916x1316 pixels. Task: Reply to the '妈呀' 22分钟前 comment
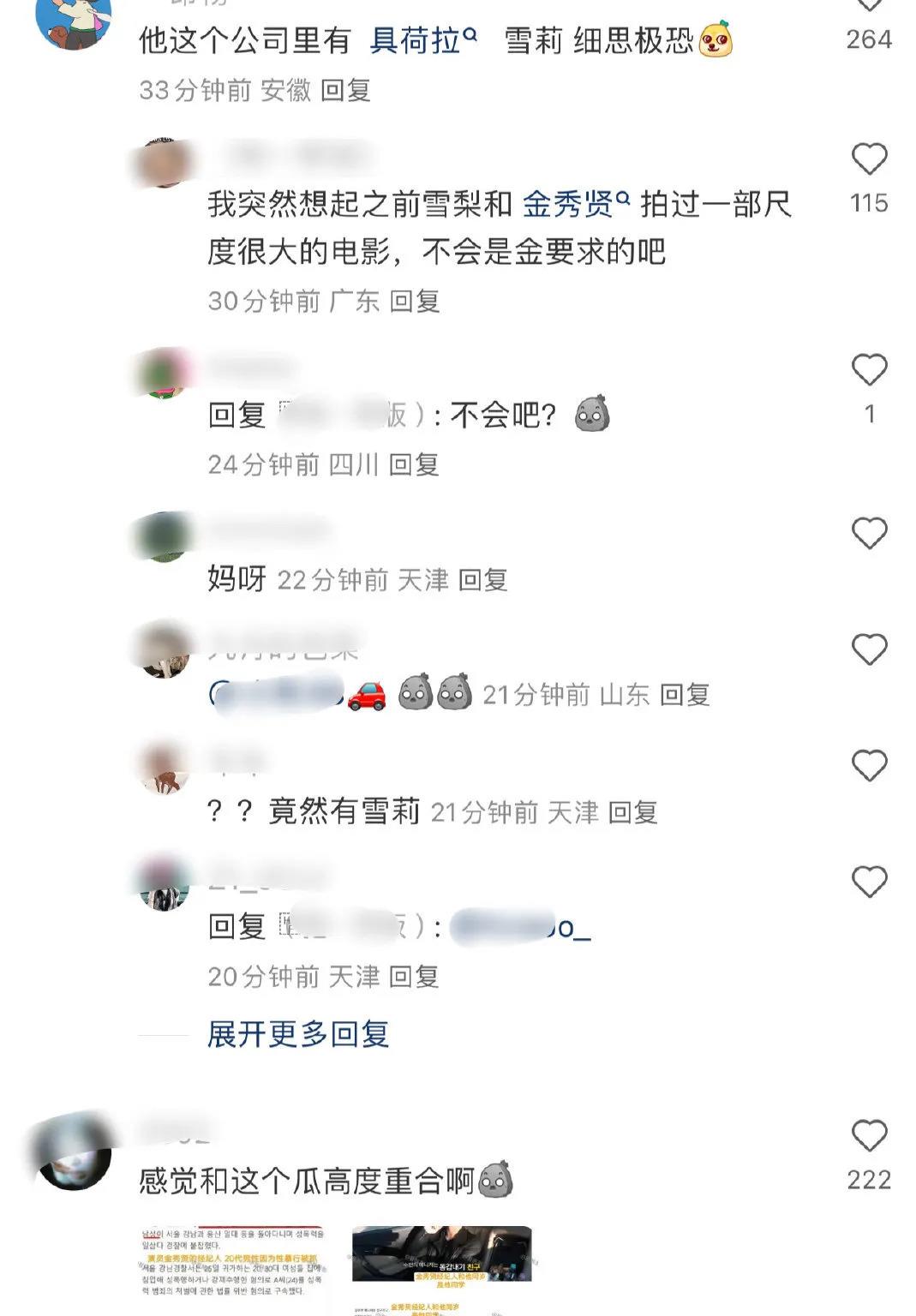click(x=483, y=580)
